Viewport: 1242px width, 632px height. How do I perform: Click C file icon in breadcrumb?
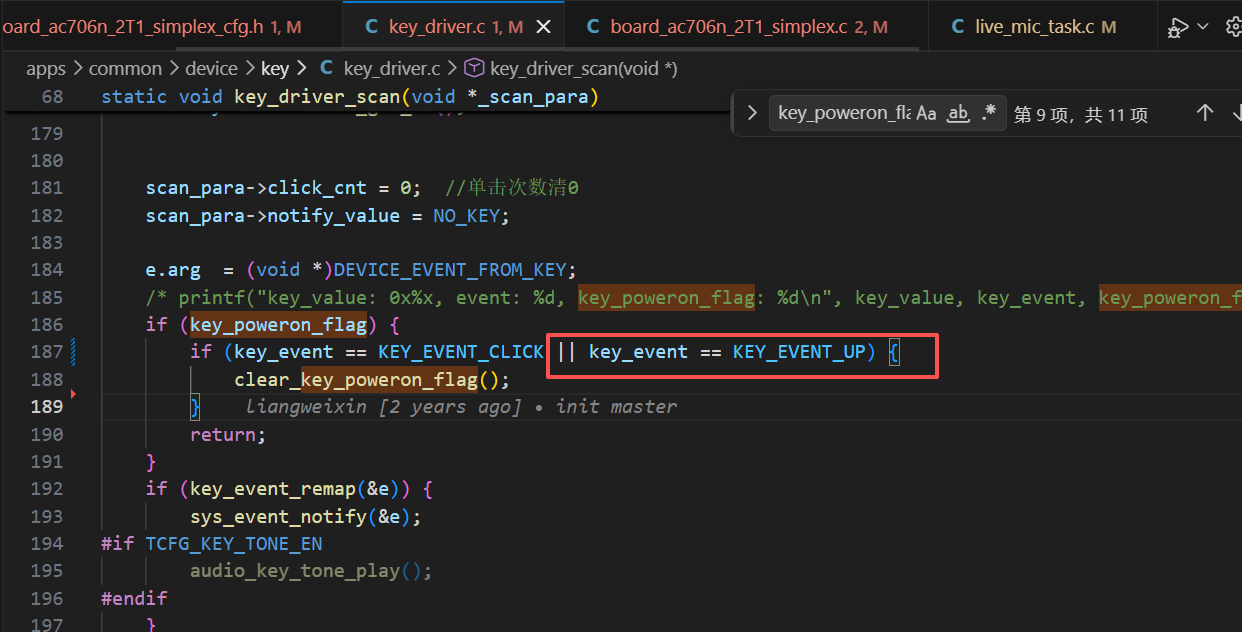(x=326, y=69)
